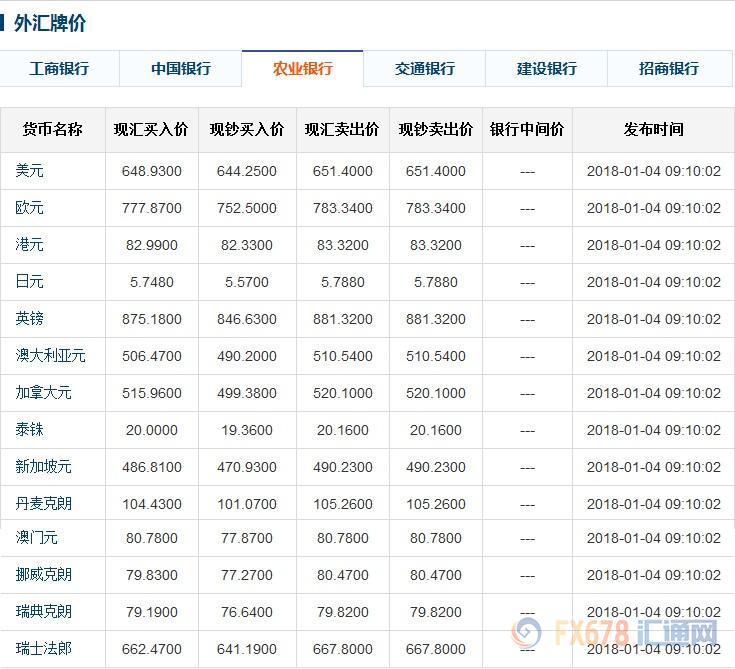The width and height of the screenshot is (735, 669).
Task: Click the value 662.4700 for 瑞士法郎
Action: pyautogui.click(x=151, y=649)
